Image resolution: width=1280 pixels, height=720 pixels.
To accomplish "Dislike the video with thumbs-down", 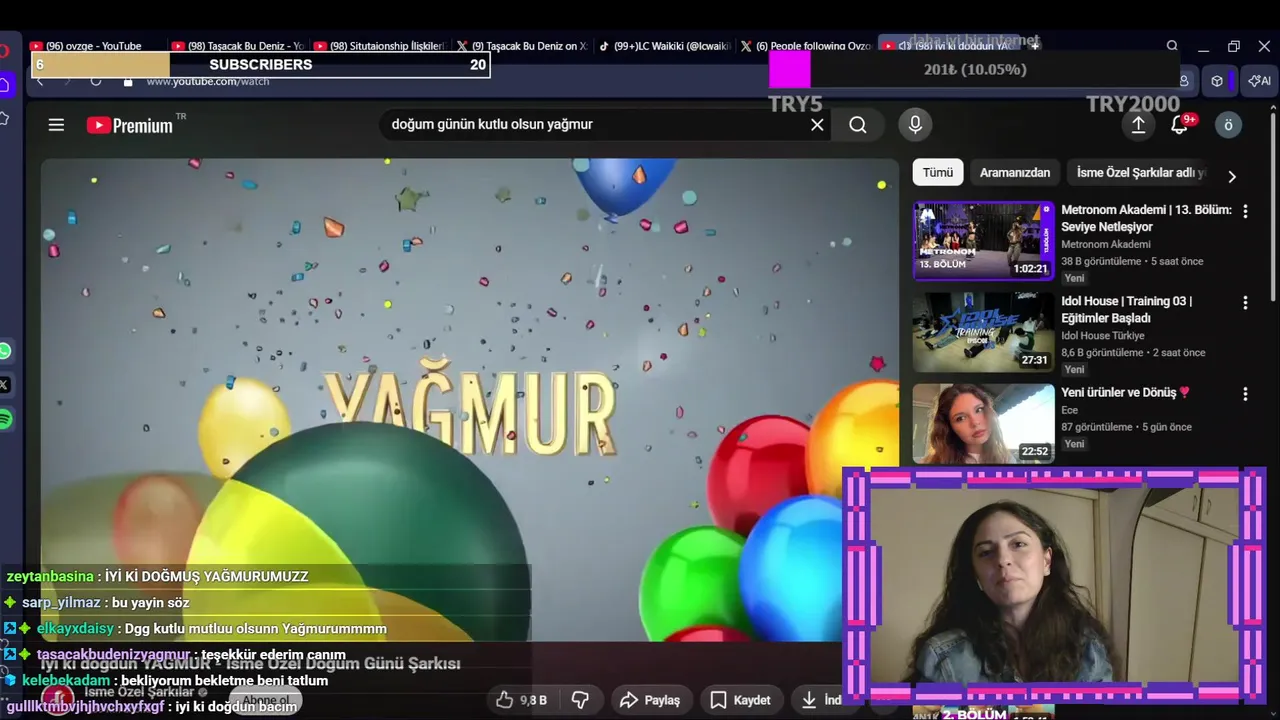I will 580,700.
